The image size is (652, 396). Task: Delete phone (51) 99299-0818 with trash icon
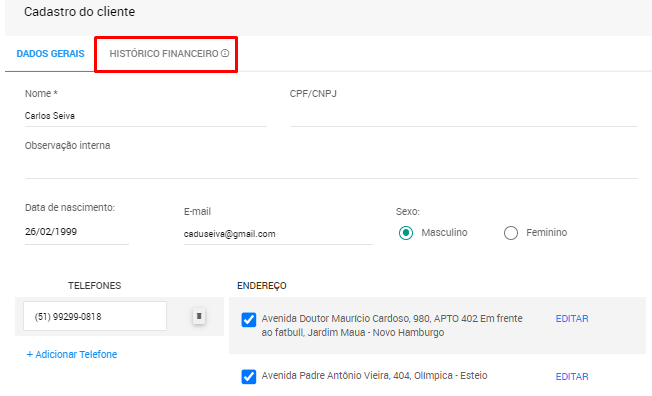point(199,316)
